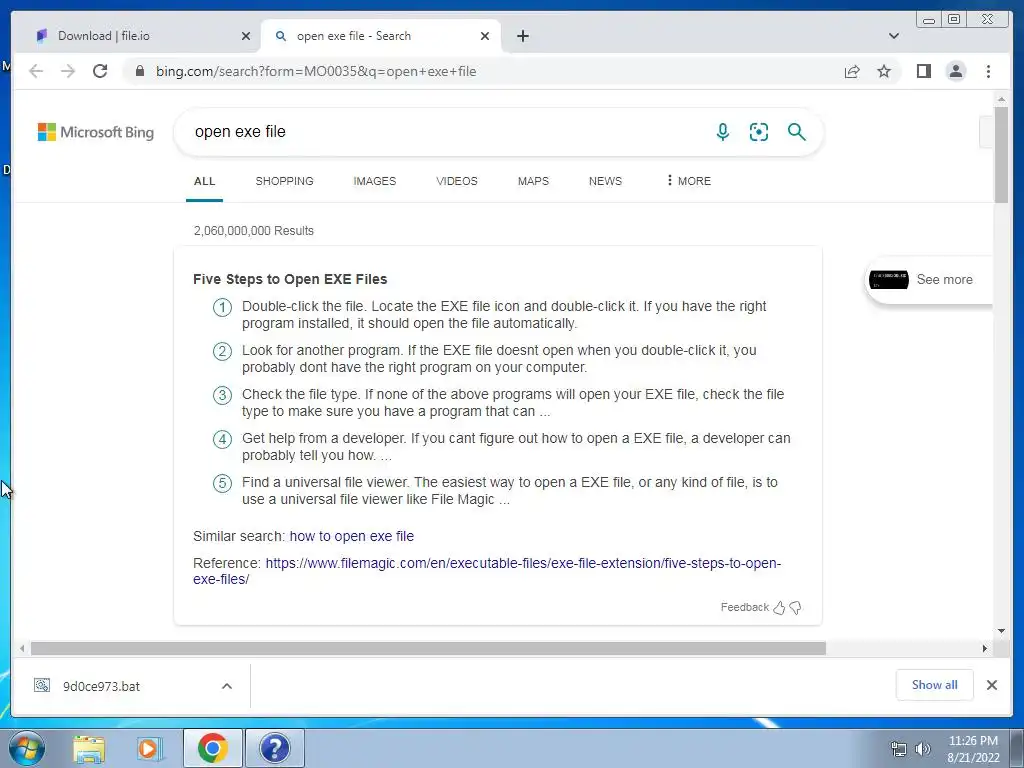Viewport: 1024px width, 768px height.
Task: Close the downloads bar
Action: tap(991, 685)
